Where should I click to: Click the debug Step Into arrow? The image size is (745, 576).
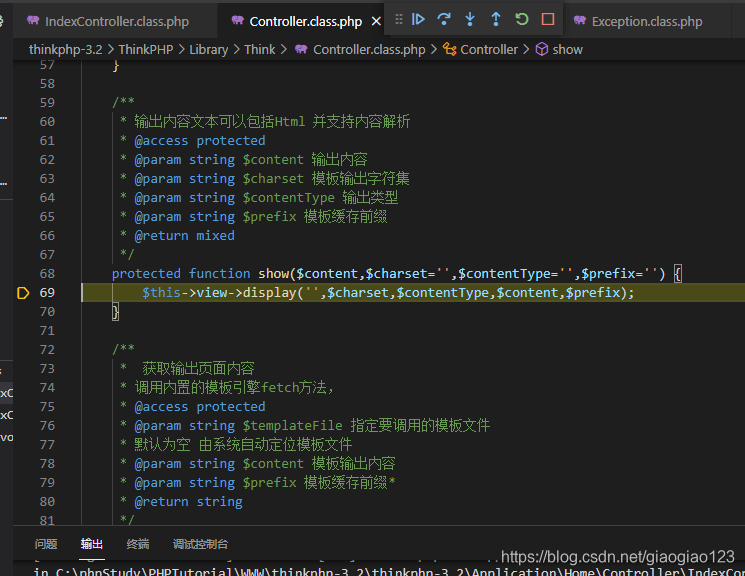[470, 19]
